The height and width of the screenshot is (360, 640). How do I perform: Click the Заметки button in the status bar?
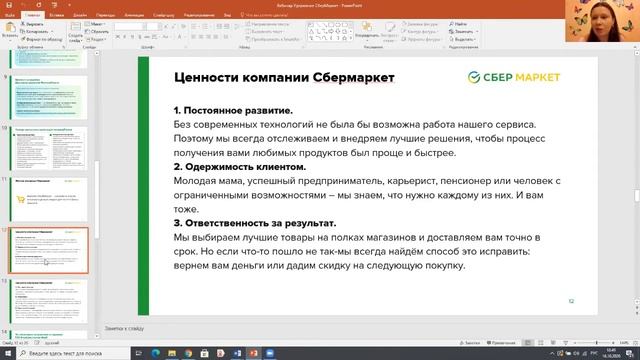tap(469, 343)
